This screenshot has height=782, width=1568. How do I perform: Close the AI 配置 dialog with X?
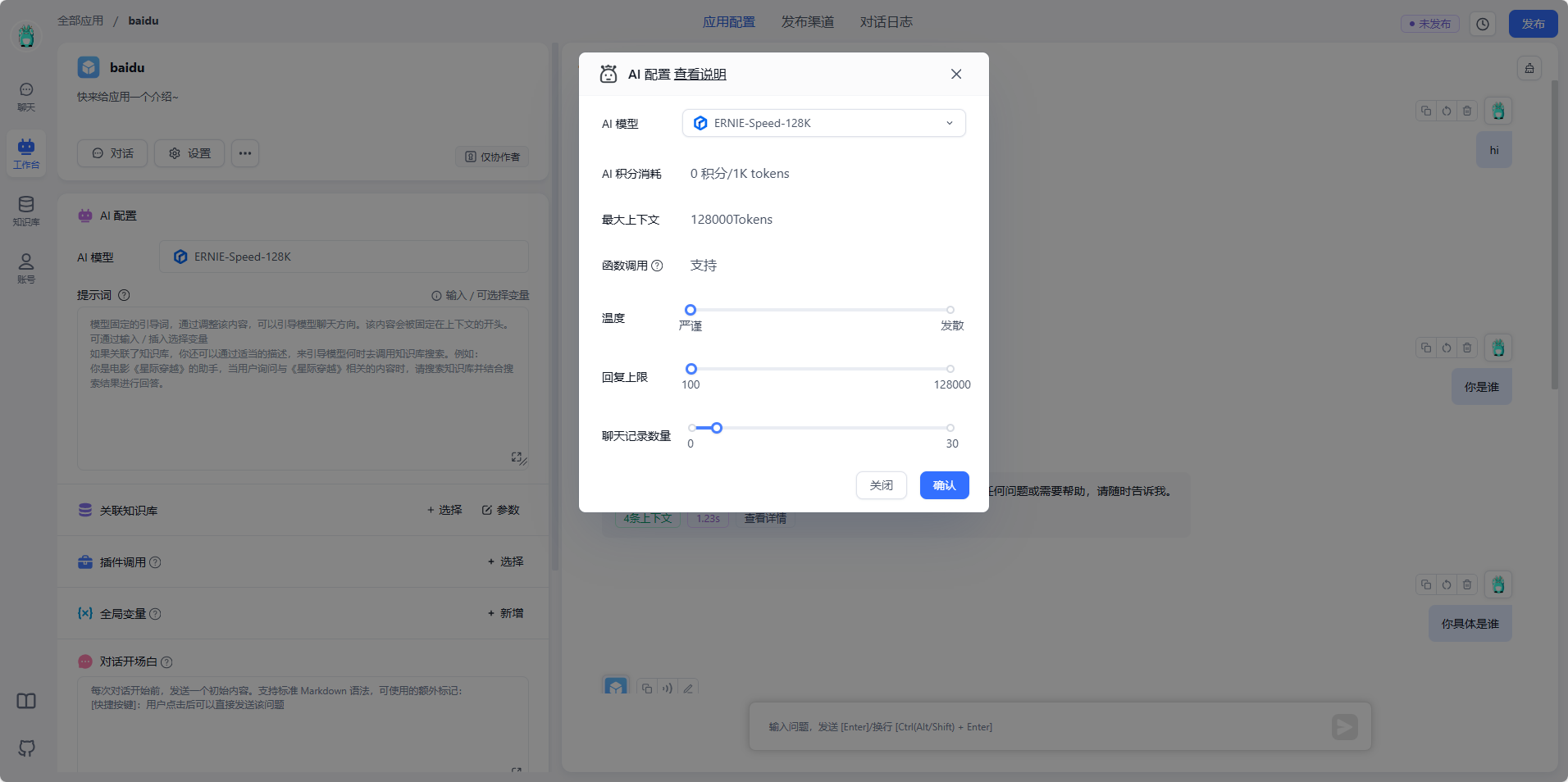tap(956, 74)
